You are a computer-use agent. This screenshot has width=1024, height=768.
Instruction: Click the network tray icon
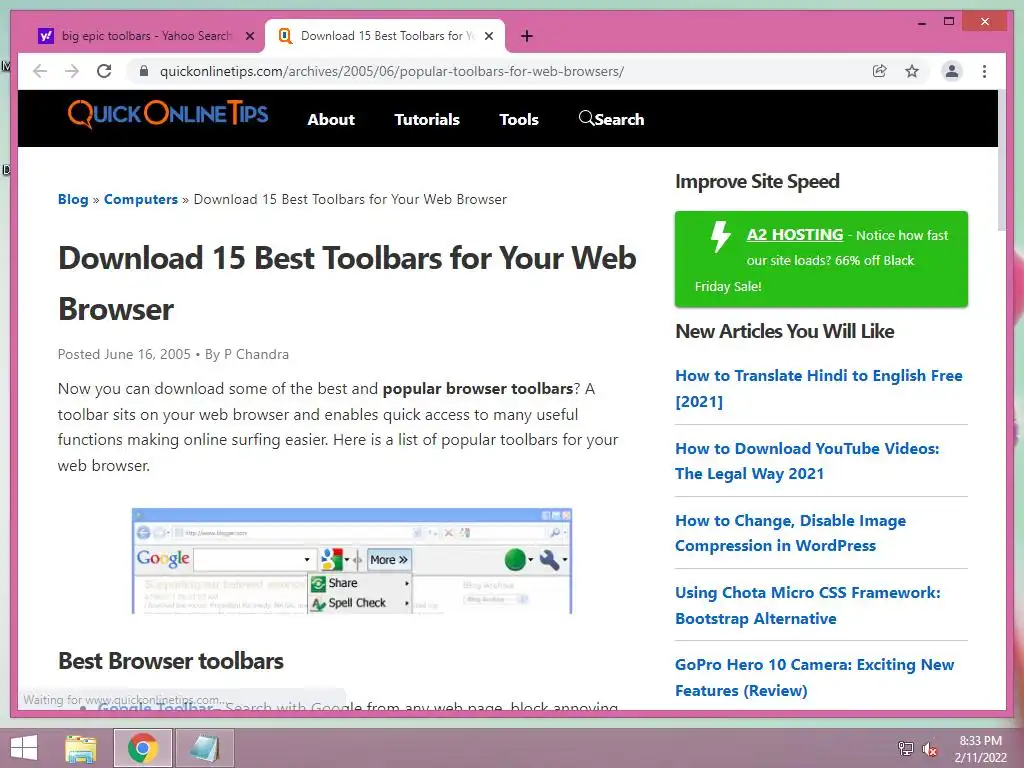[905, 748]
